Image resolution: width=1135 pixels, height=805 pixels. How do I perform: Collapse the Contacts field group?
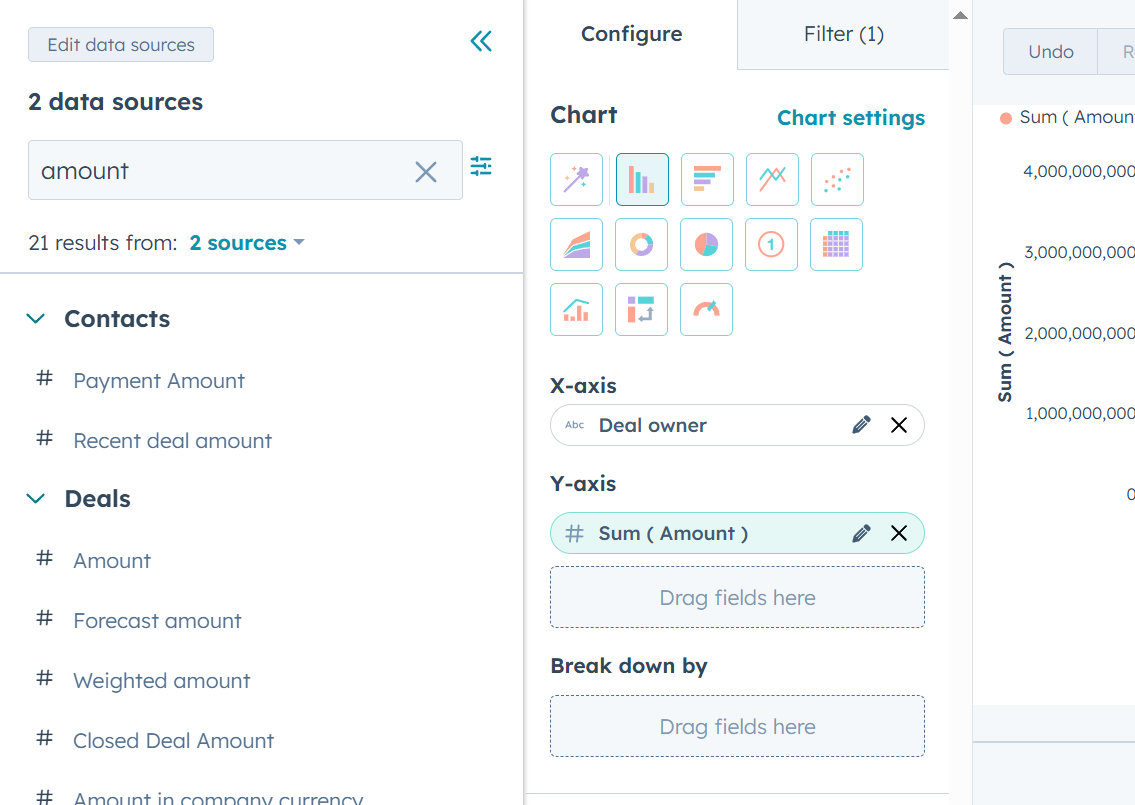click(x=35, y=319)
